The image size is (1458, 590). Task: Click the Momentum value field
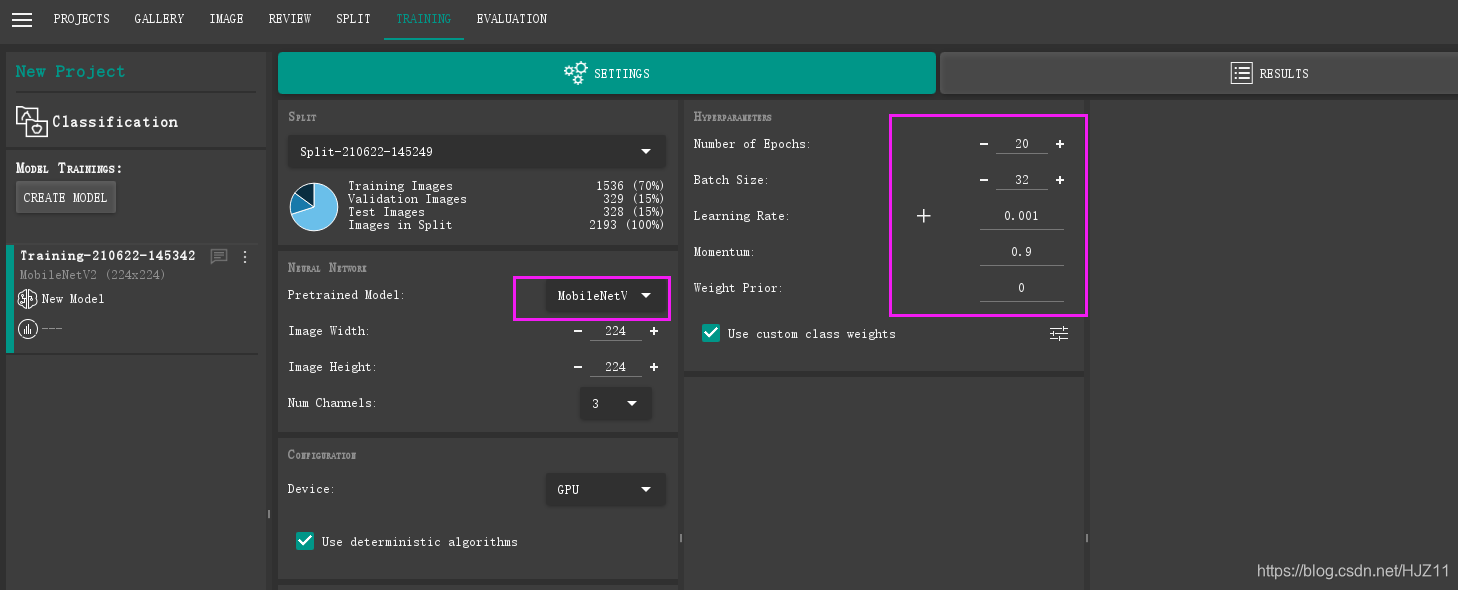point(1021,252)
